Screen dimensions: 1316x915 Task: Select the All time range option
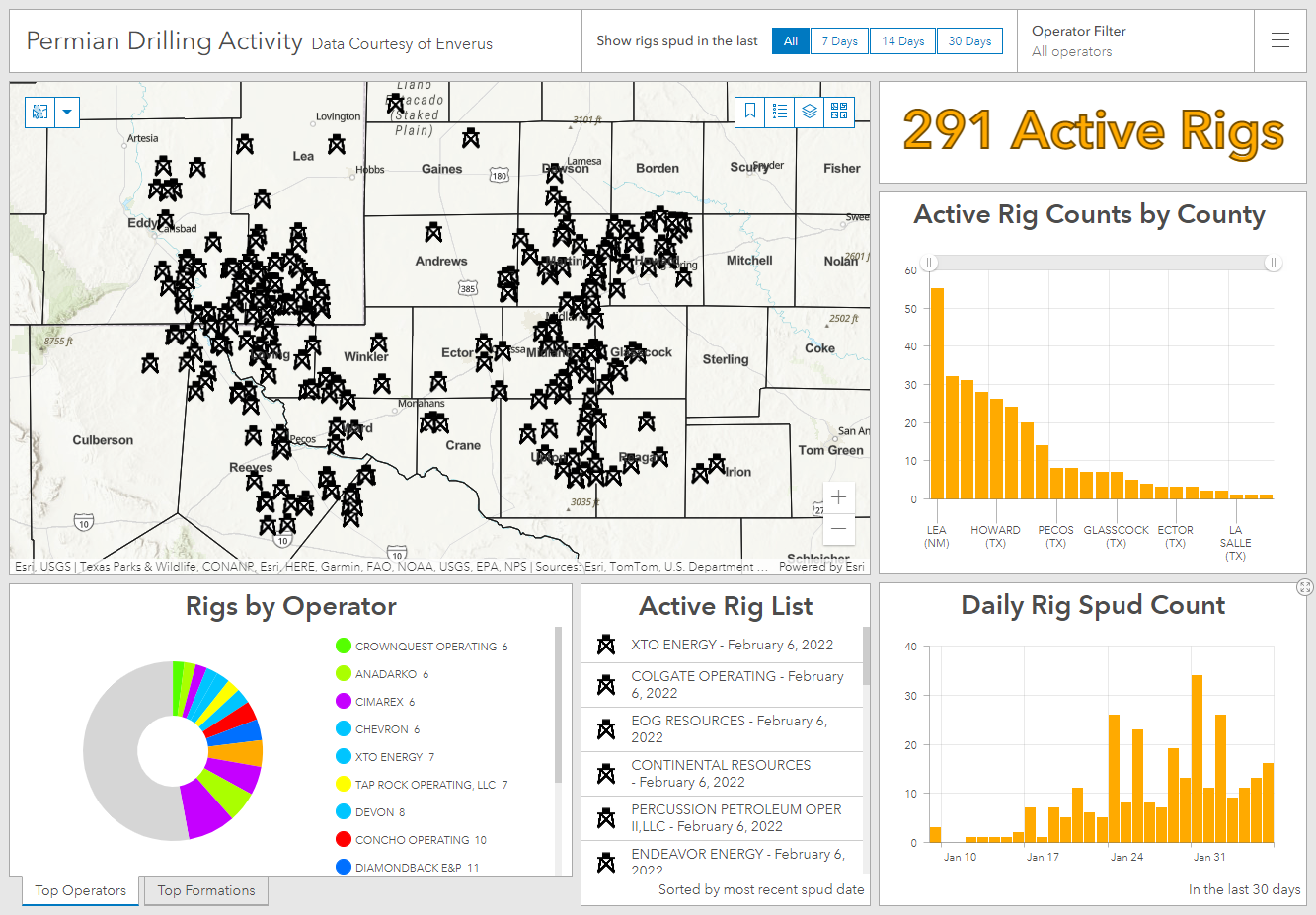[x=791, y=41]
